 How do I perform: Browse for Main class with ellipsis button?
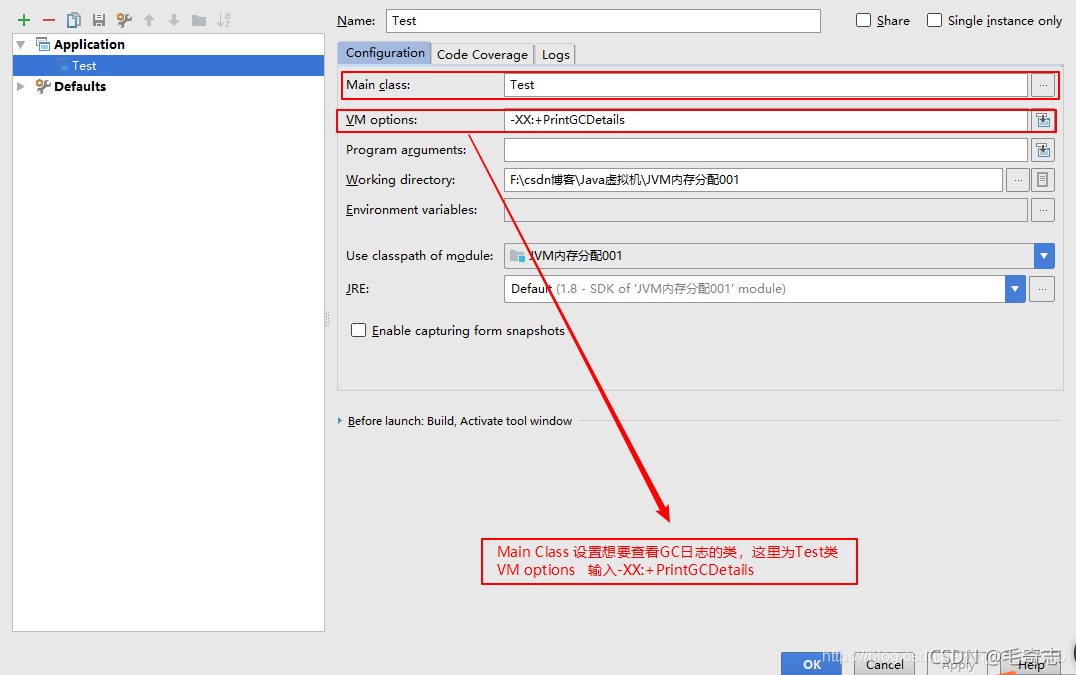click(1043, 85)
